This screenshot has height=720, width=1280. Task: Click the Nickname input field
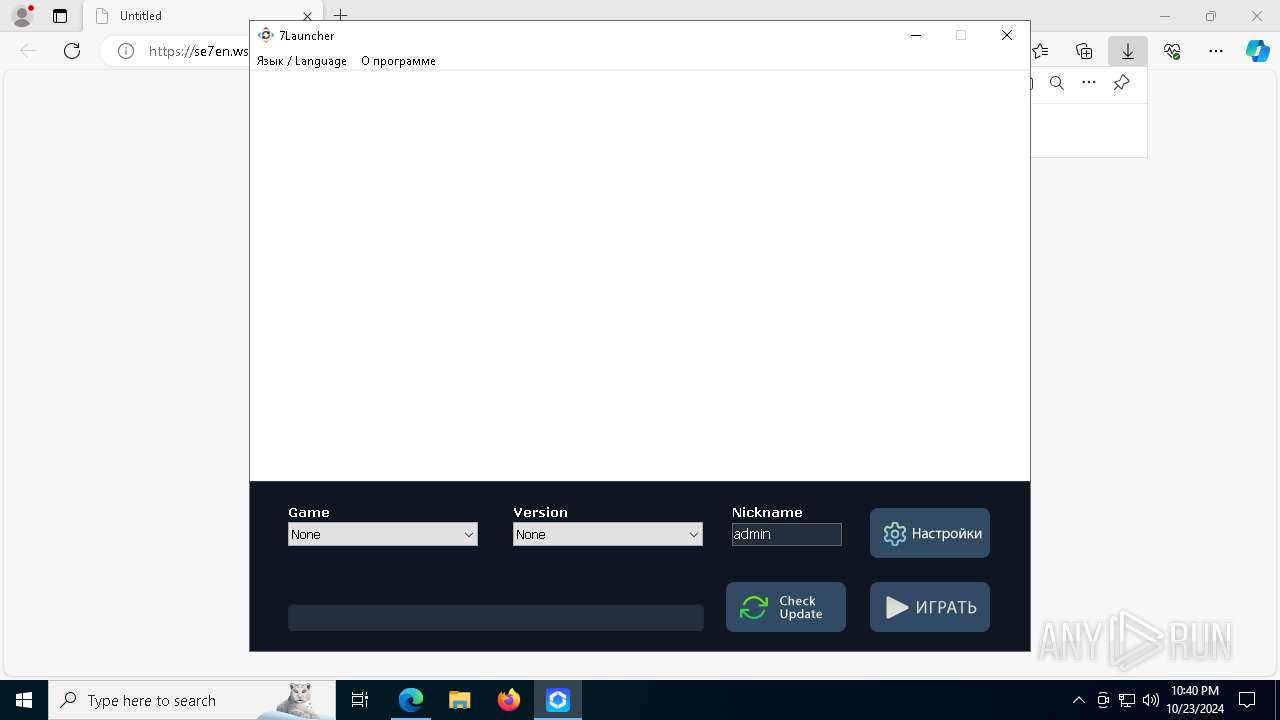[x=787, y=534]
